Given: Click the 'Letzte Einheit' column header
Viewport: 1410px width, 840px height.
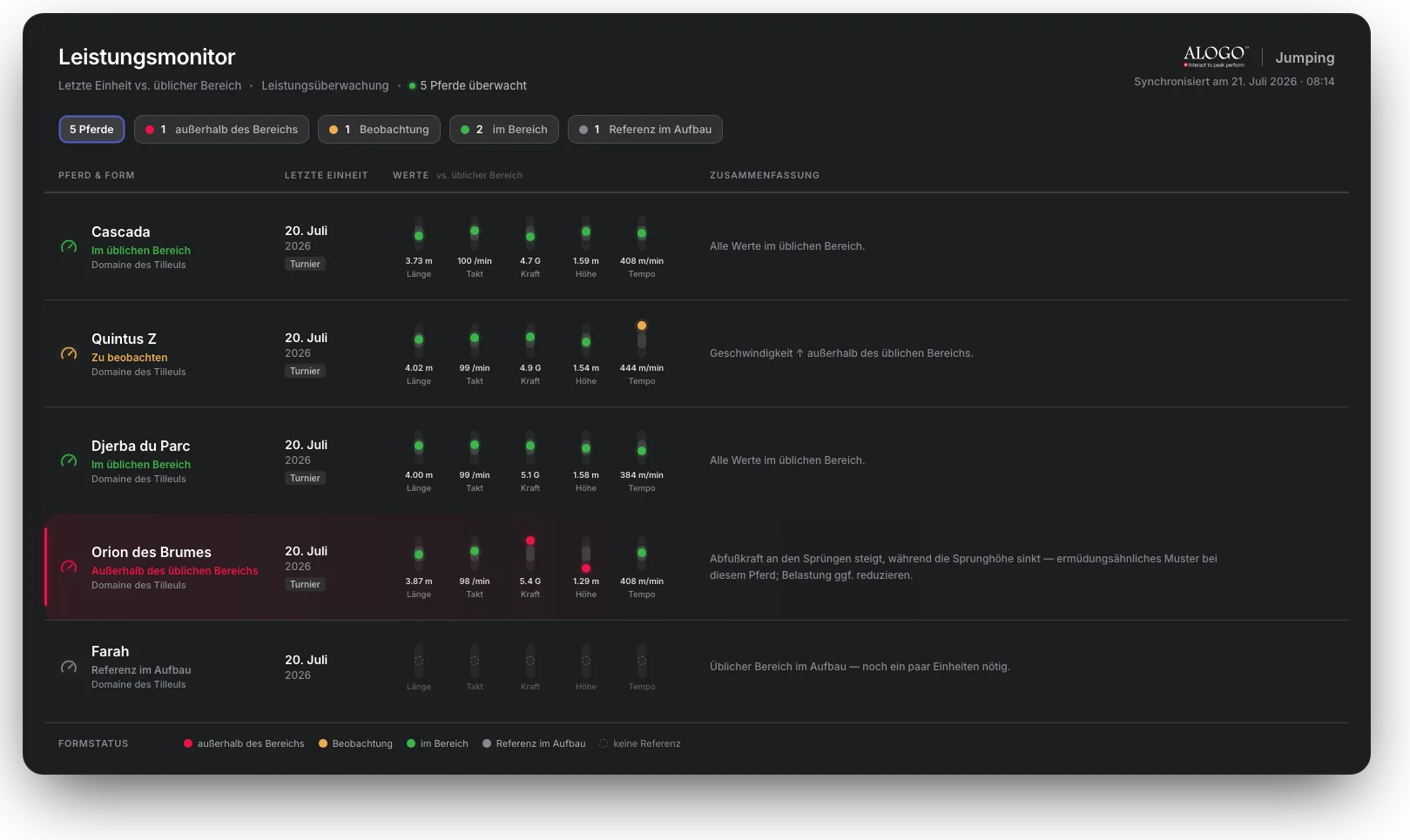Looking at the screenshot, I should click(x=327, y=175).
